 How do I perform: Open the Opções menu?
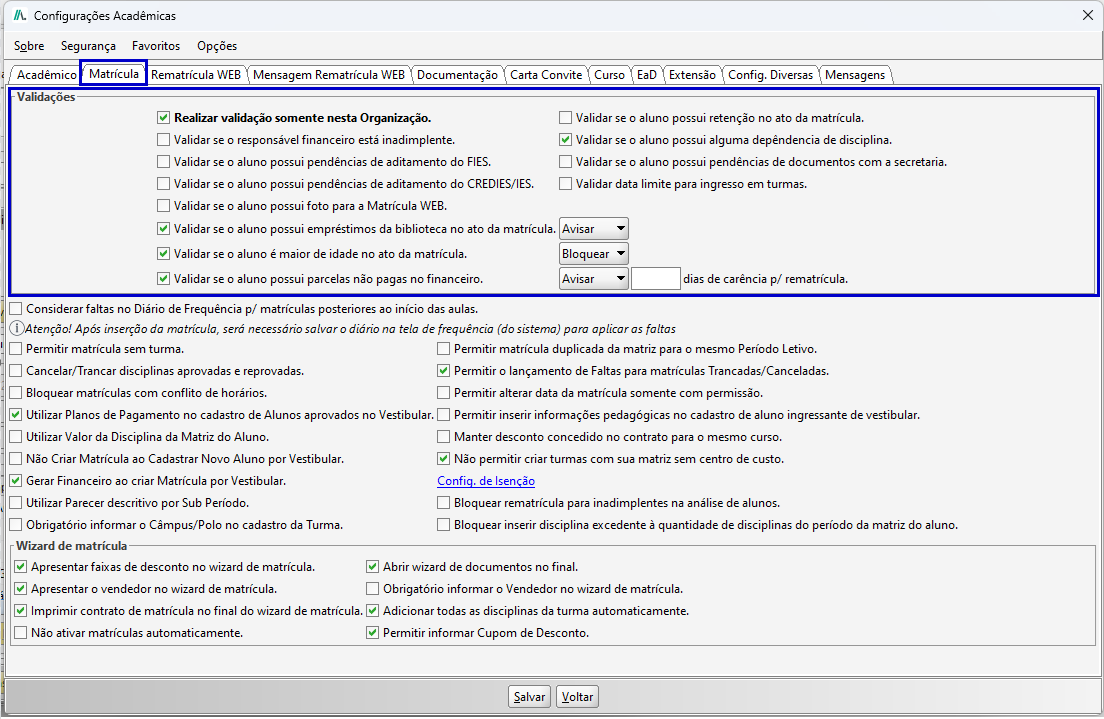[217, 46]
